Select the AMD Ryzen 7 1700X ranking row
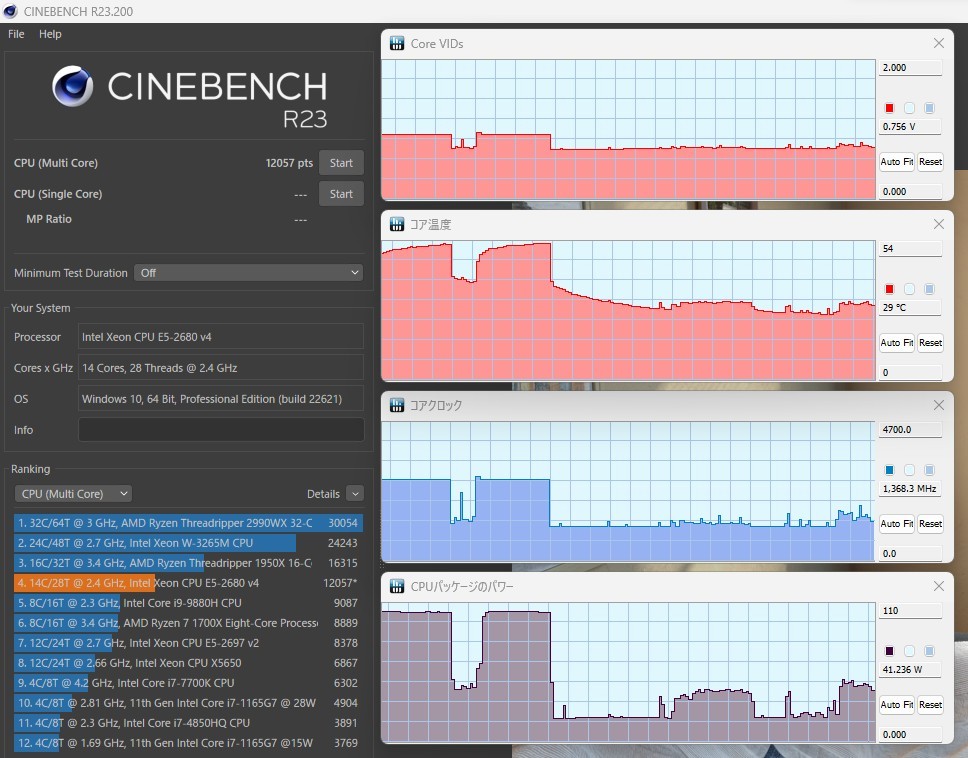Viewport: 968px width, 758px height. 188,623
